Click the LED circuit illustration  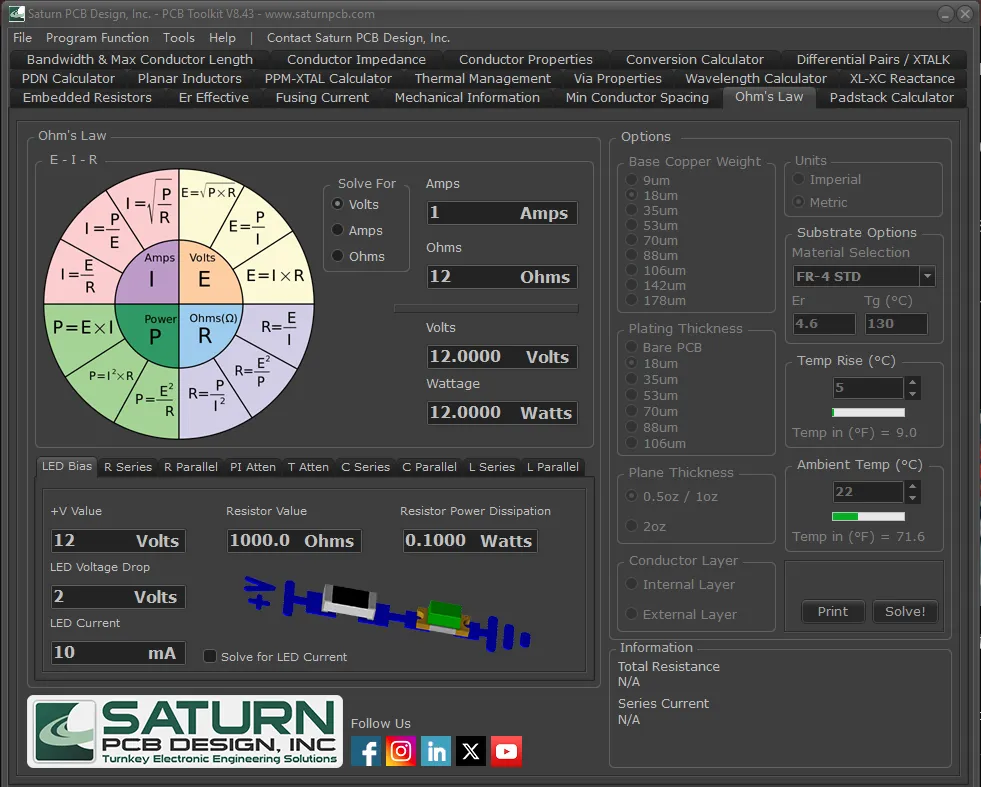coord(387,613)
